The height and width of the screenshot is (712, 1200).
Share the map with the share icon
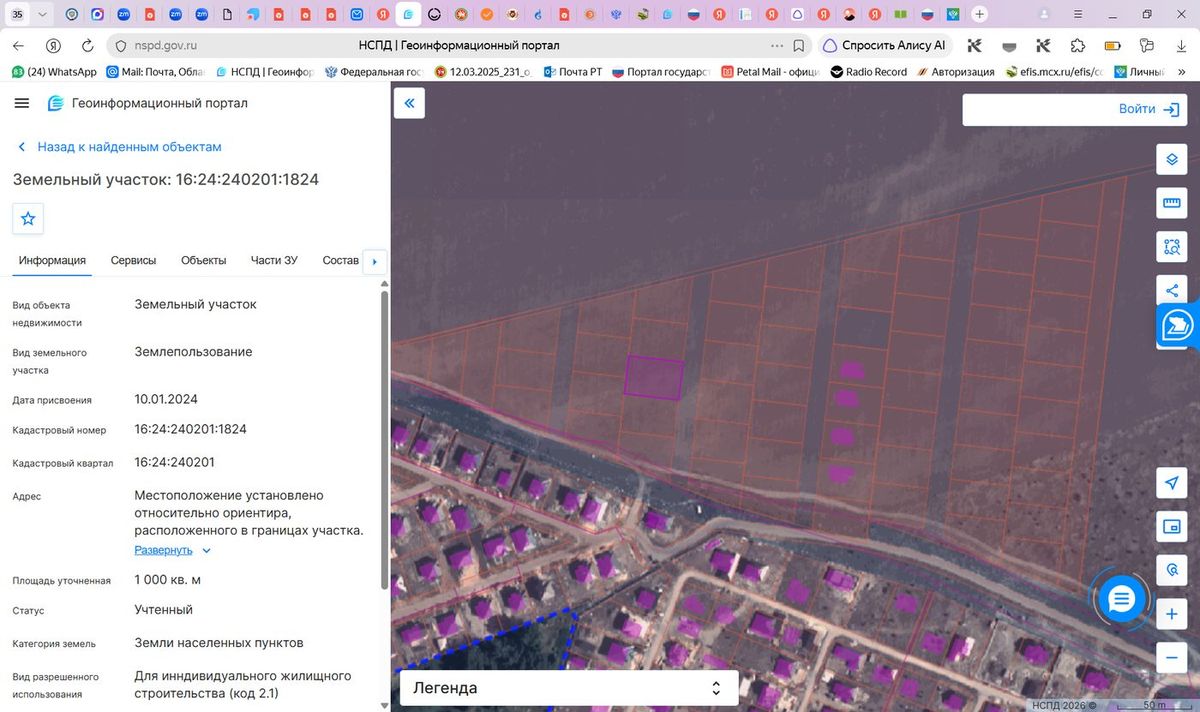point(1172,290)
